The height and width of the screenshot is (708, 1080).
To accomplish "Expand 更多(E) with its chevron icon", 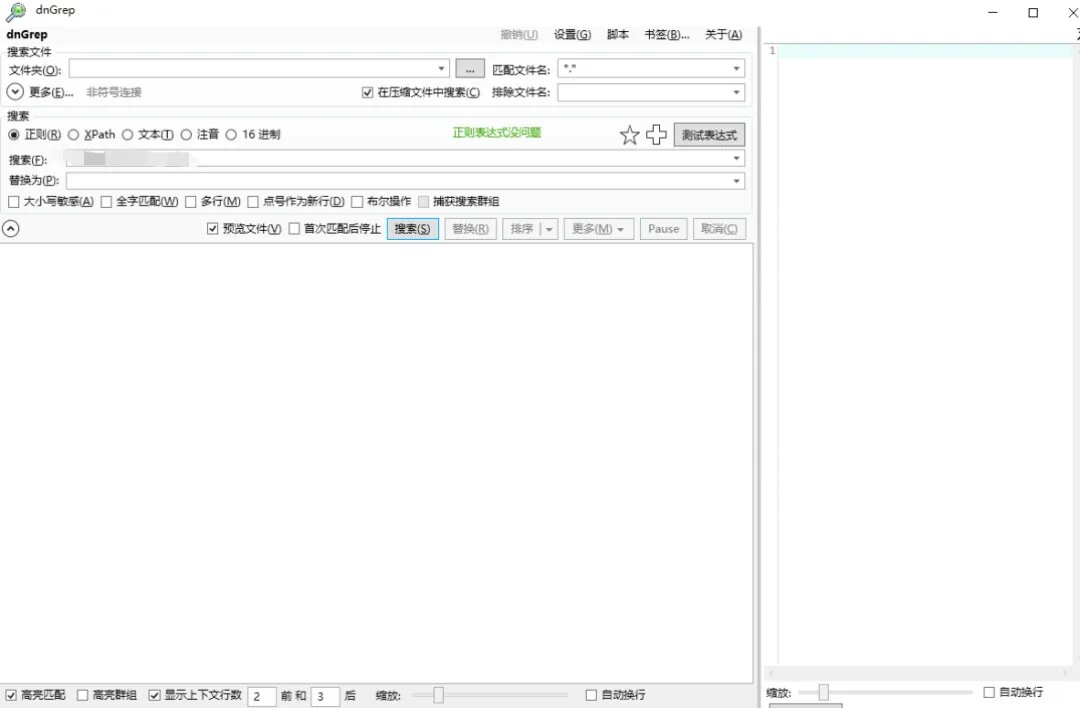I will pyautogui.click(x=14, y=91).
